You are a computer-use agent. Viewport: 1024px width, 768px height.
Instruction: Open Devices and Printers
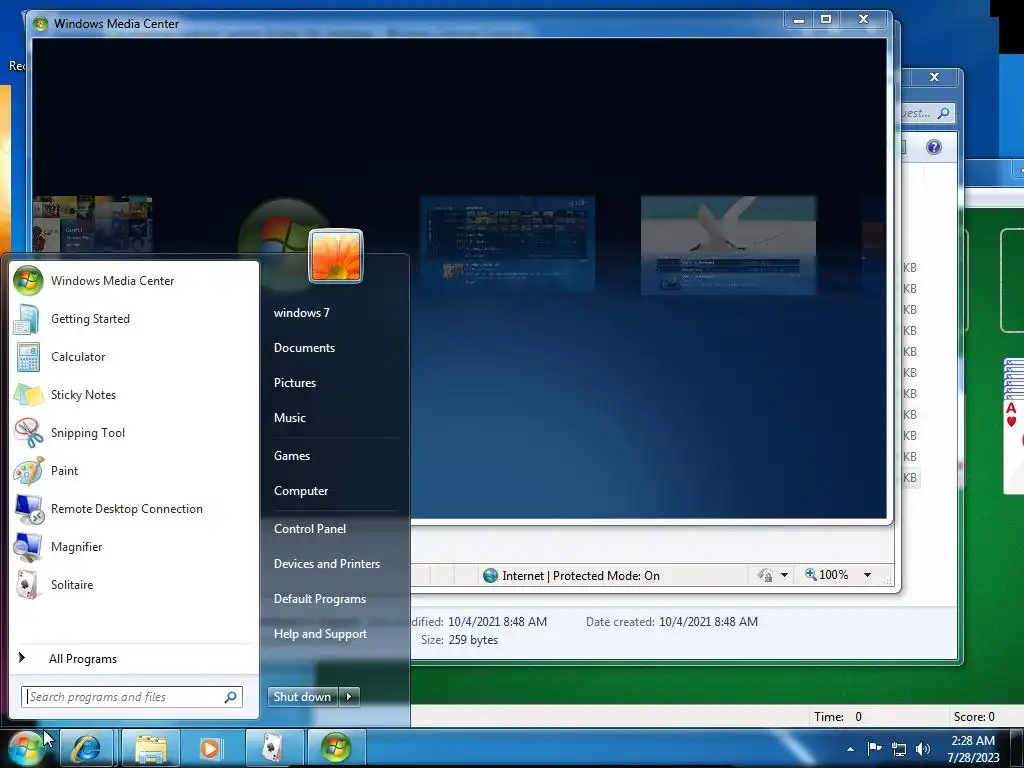pyautogui.click(x=327, y=564)
